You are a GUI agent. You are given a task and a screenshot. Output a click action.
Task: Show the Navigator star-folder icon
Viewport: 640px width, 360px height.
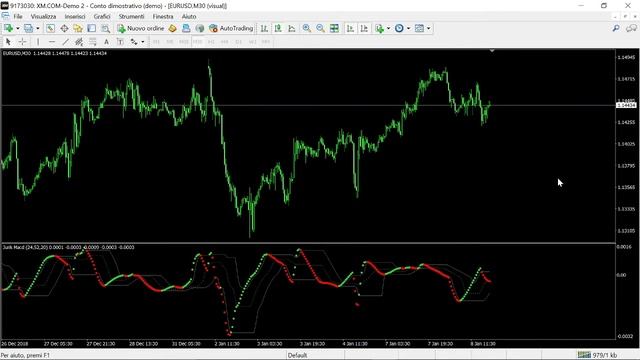click(x=78, y=28)
